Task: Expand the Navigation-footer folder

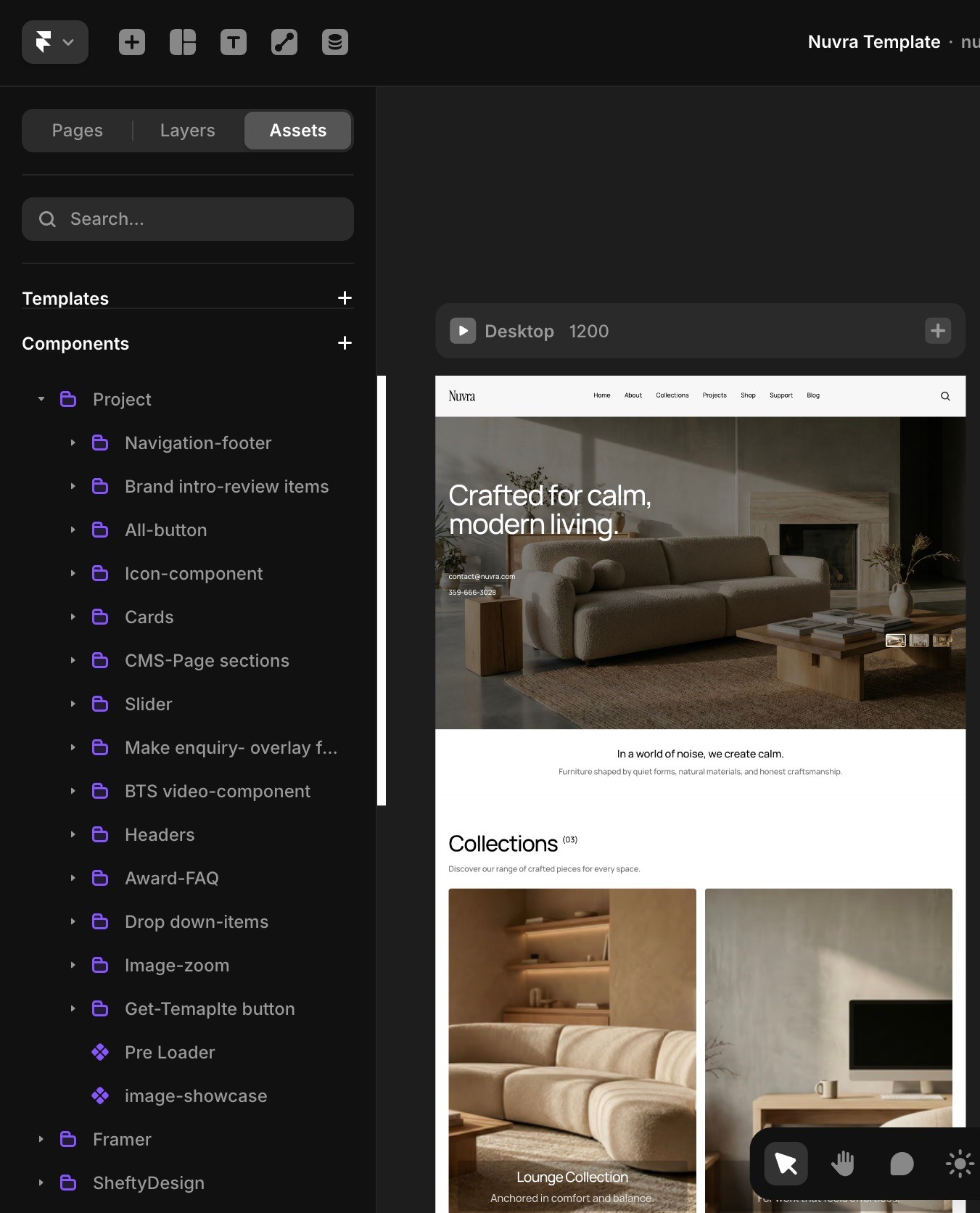Action: 73,443
